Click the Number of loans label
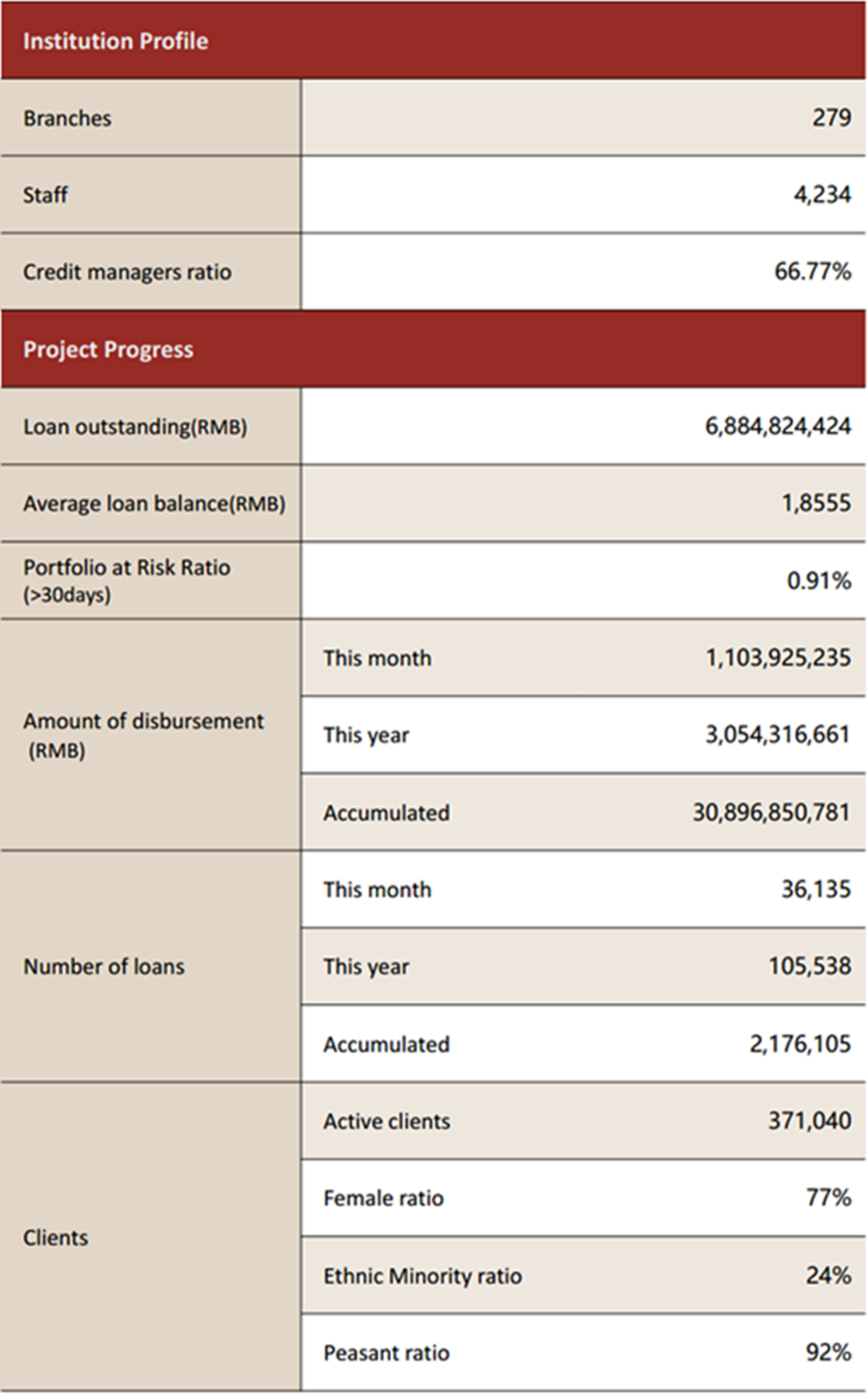Viewport: 868px width, 1394px height. [x=104, y=966]
